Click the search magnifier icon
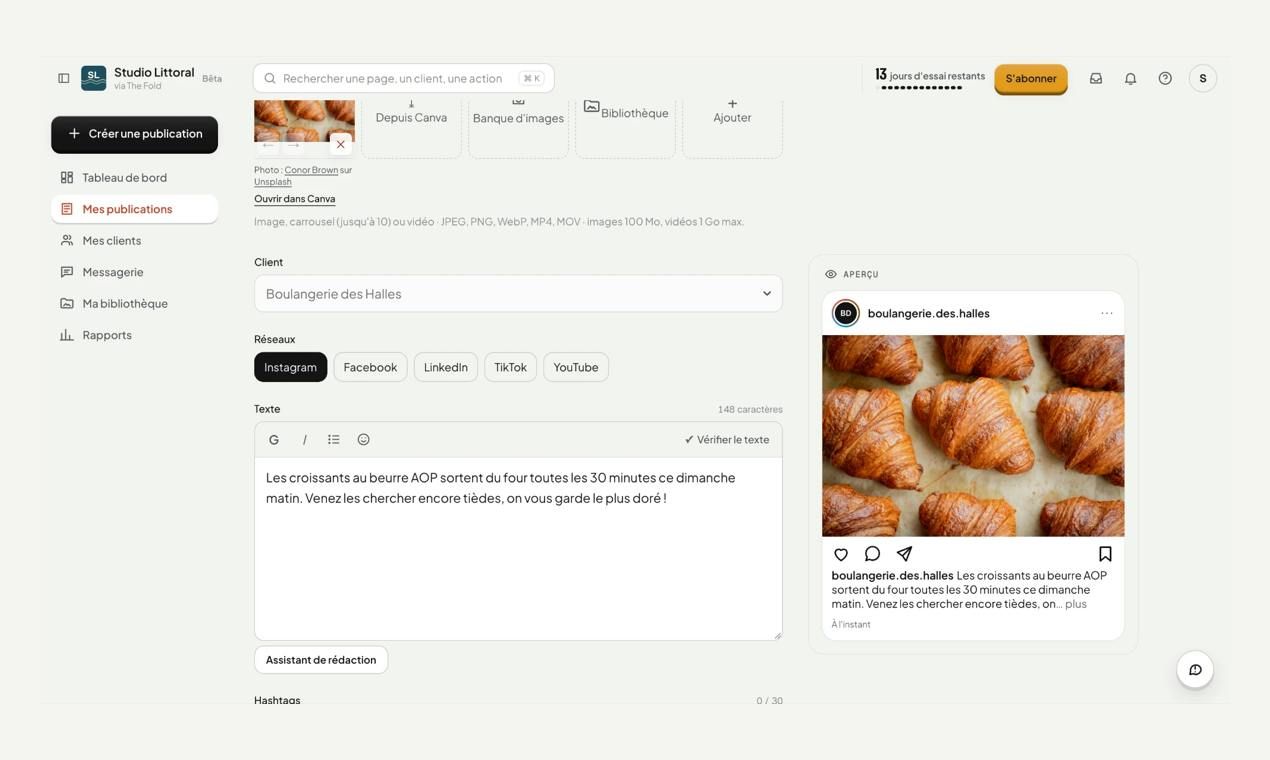 270,78
